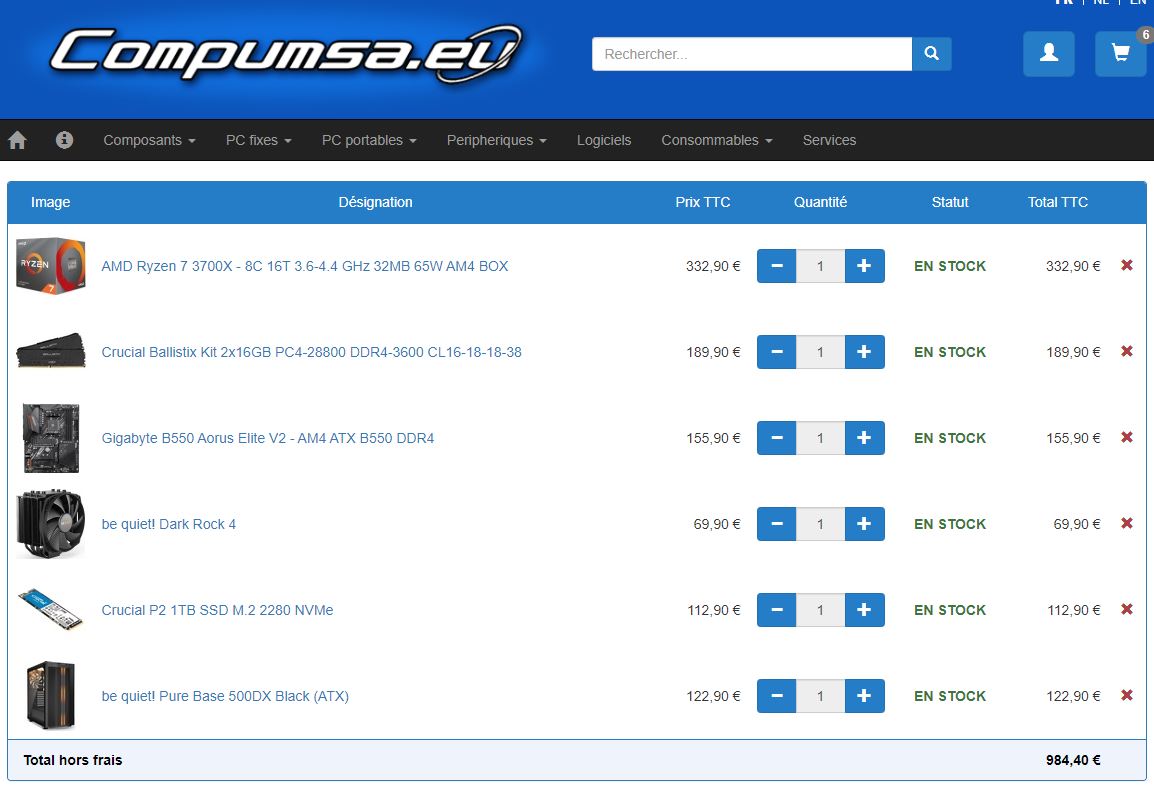This screenshot has width=1154, height=788.
Task: Decrease quantity of Dark Rock 4
Action: tap(776, 525)
